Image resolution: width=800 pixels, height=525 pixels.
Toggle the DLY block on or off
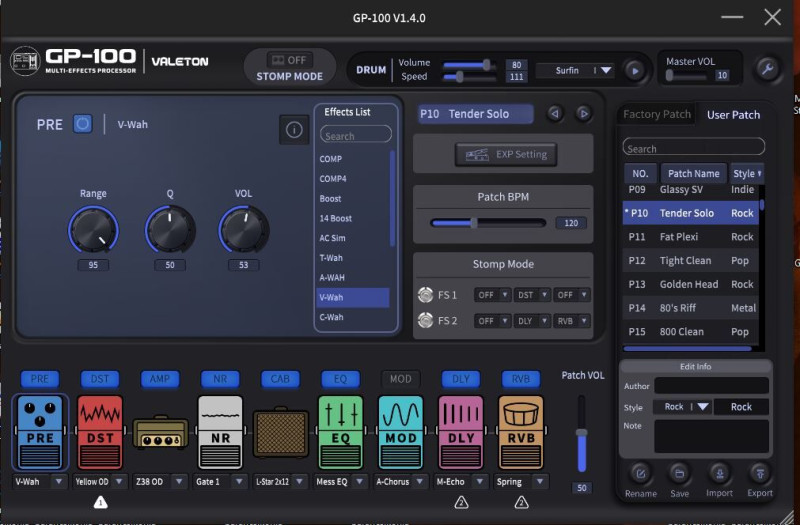click(461, 379)
